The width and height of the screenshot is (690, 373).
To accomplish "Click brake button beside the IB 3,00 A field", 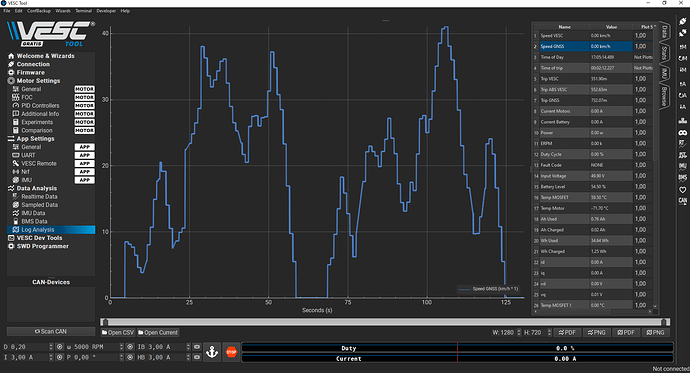I will click(x=197, y=347).
